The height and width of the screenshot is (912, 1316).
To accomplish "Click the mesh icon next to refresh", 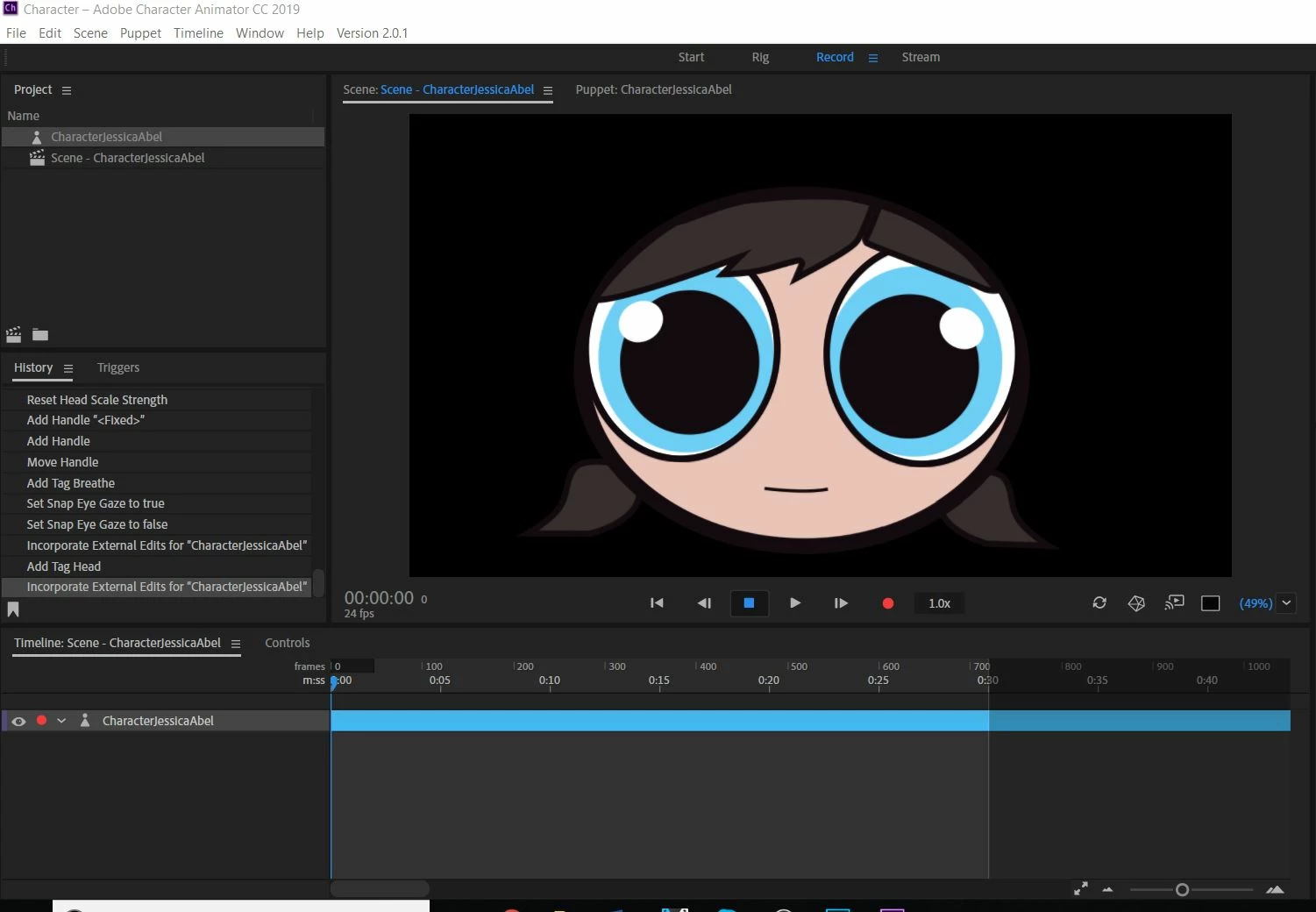I will click(x=1136, y=603).
